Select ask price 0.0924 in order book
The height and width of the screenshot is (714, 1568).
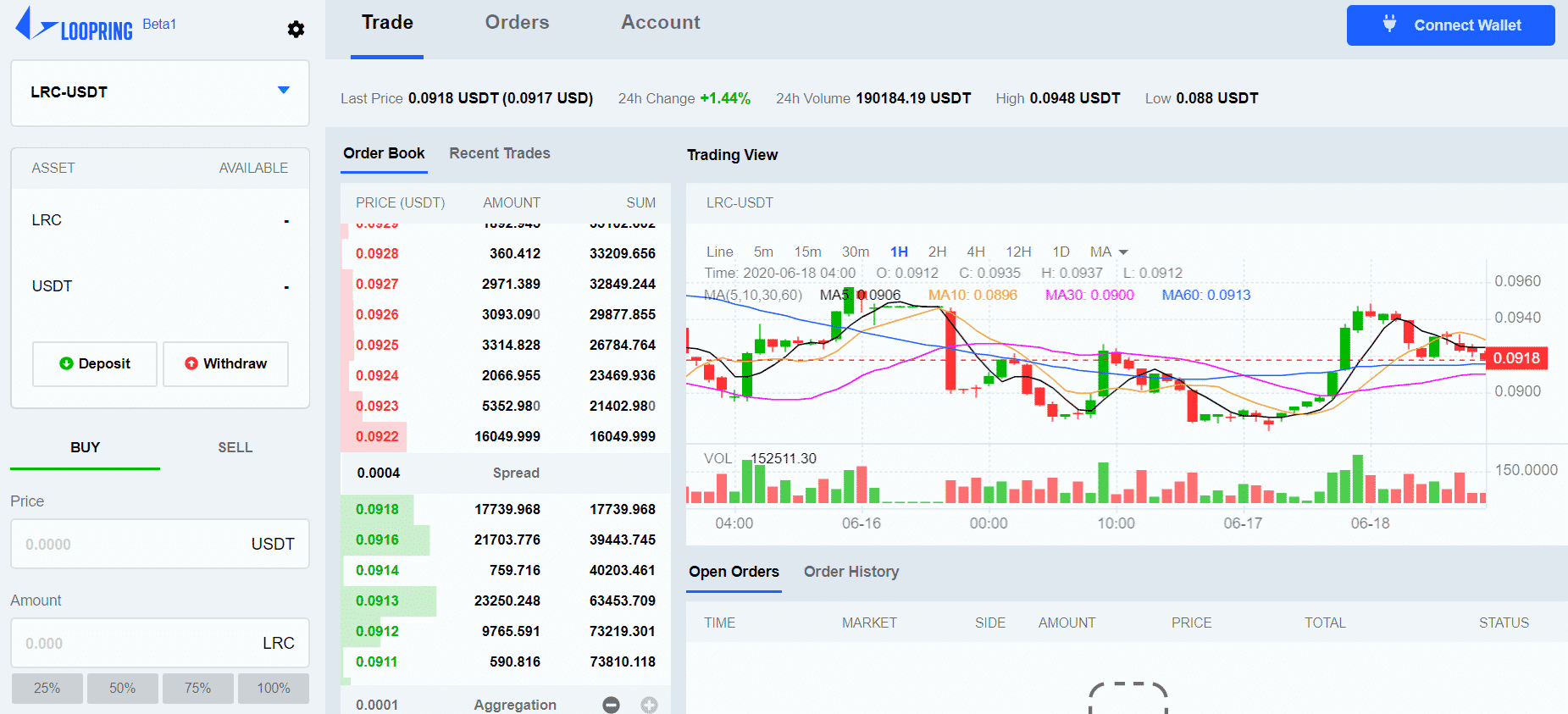click(x=377, y=375)
